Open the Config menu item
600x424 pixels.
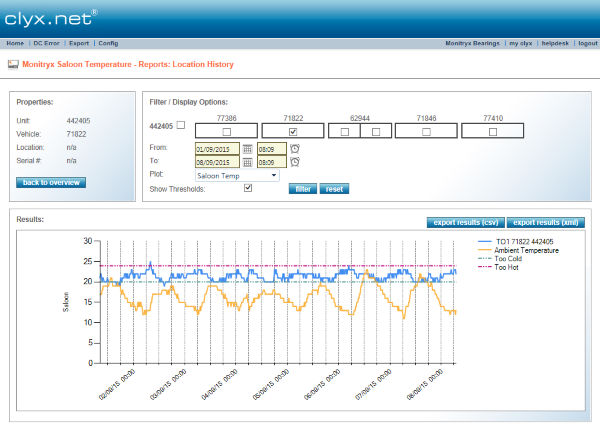[108, 43]
